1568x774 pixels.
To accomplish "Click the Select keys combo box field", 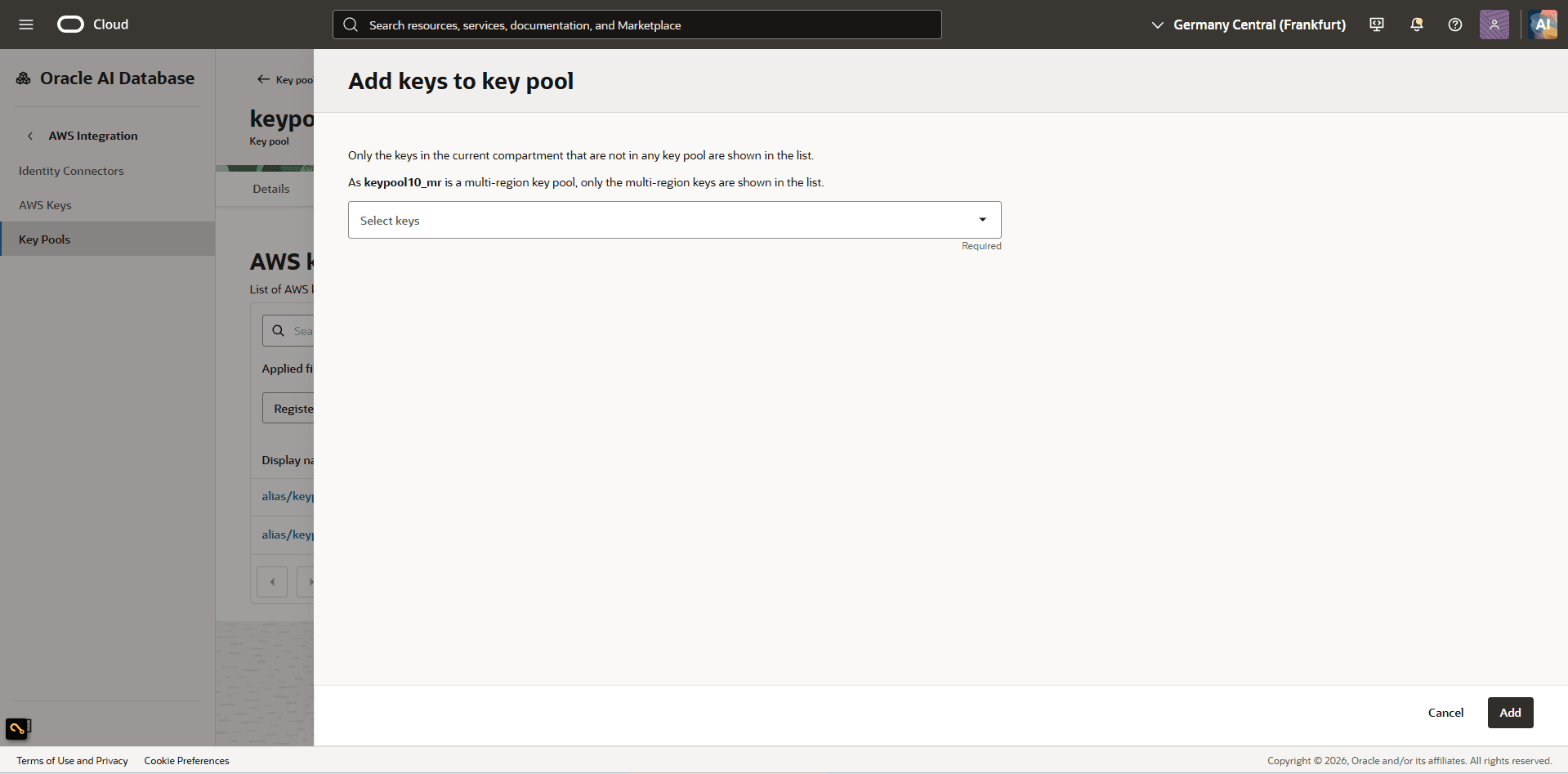I will click(674, 220).
